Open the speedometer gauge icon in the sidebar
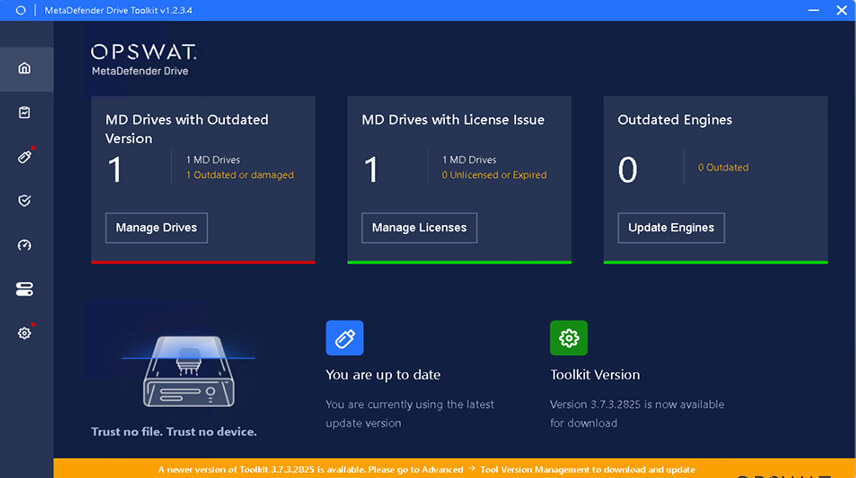 pyautogui.click(x=25, y=245)
